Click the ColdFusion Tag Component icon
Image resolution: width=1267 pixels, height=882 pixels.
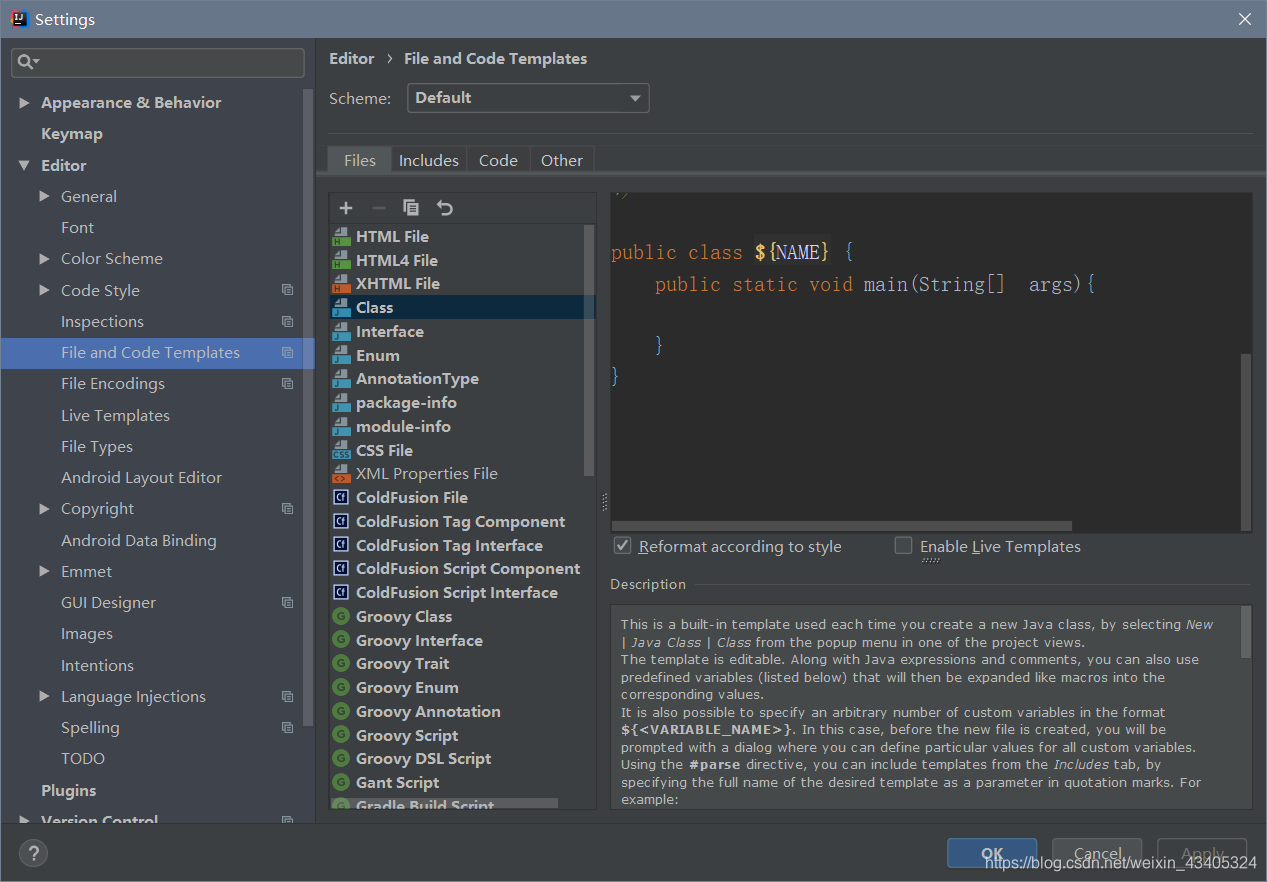(341, 522)
